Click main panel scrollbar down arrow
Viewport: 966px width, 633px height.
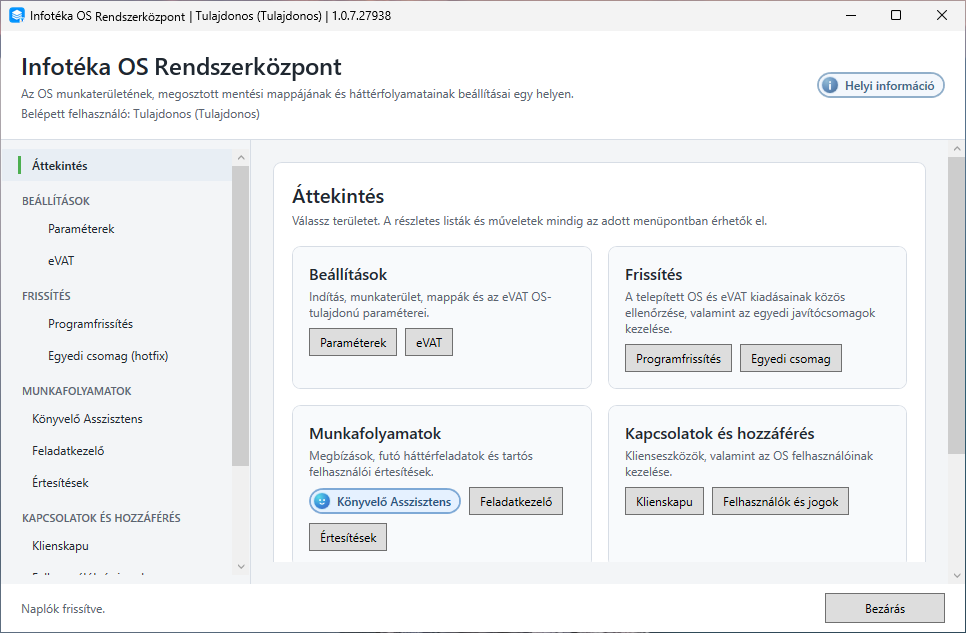[957, 576]
